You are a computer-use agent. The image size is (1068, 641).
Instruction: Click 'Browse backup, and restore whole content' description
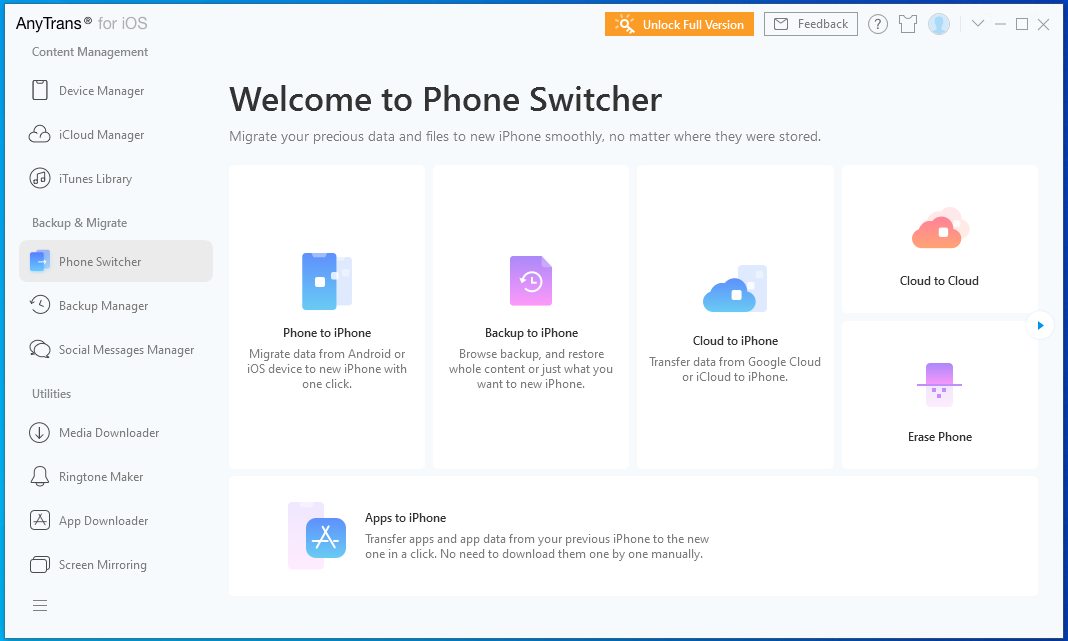(531, 369)
